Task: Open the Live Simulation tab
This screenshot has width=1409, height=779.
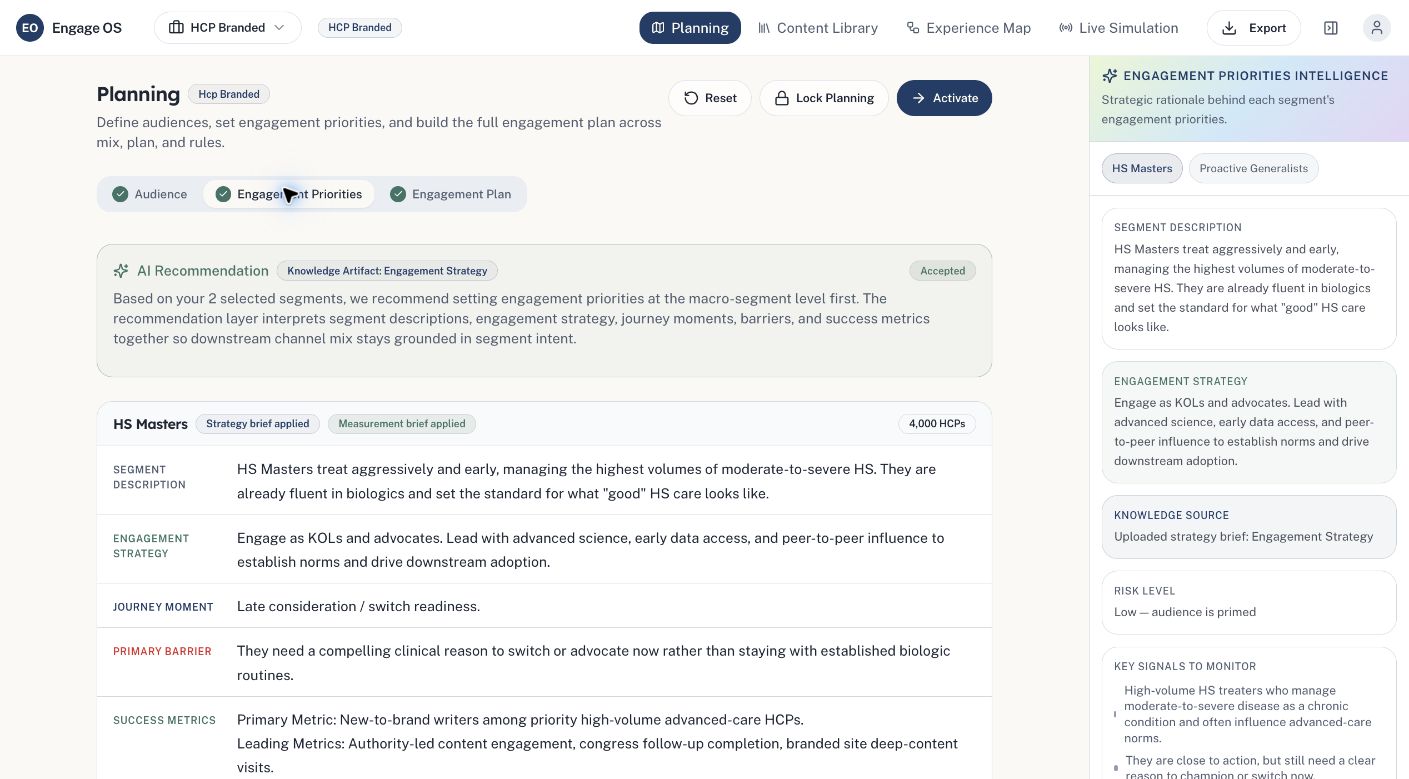Action: click(1118, 28)
